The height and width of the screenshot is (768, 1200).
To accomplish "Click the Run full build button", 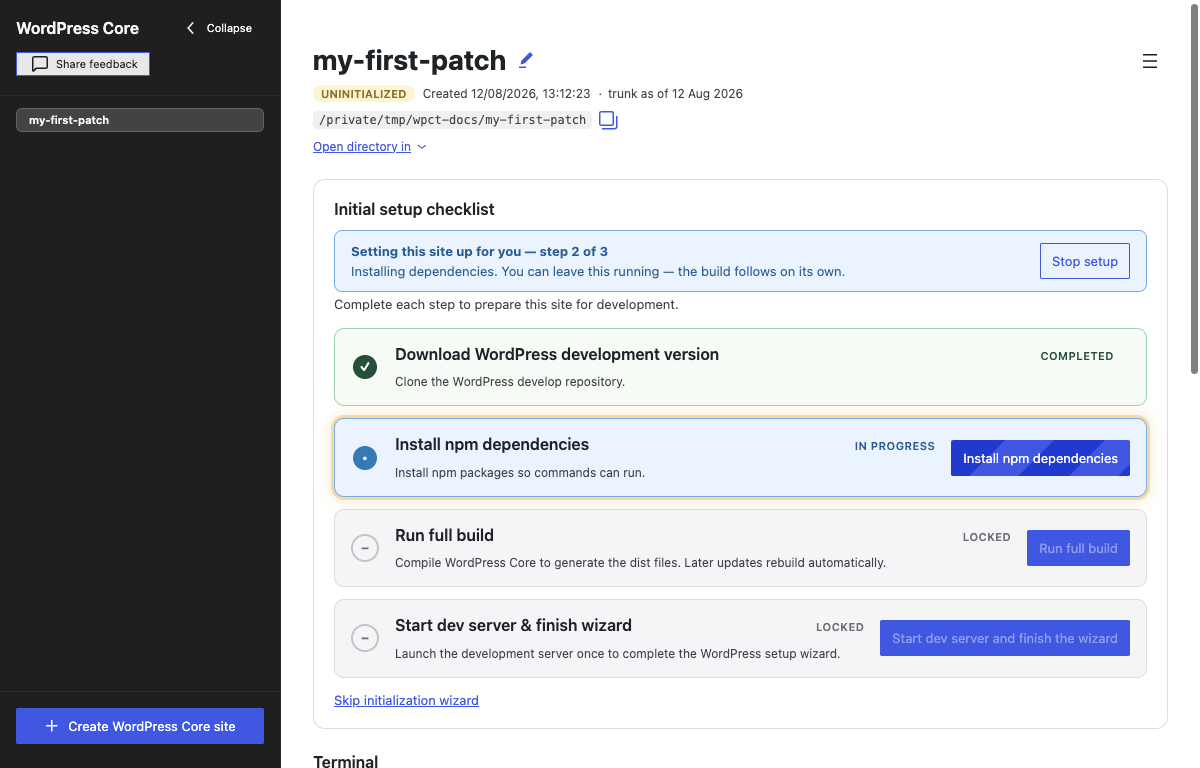I will coord(1078,548).
